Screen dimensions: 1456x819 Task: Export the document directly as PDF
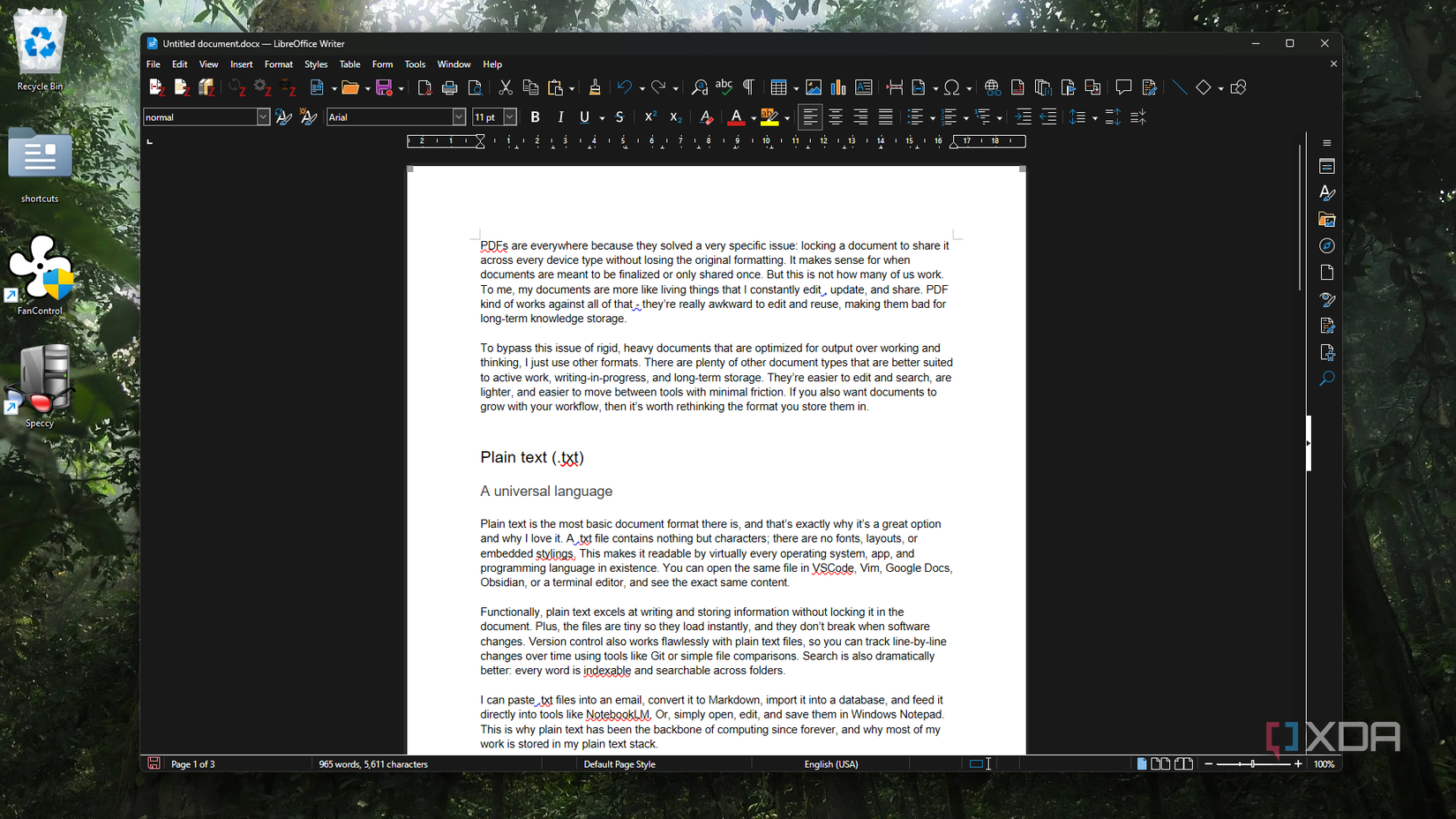[x=424, y=87]
